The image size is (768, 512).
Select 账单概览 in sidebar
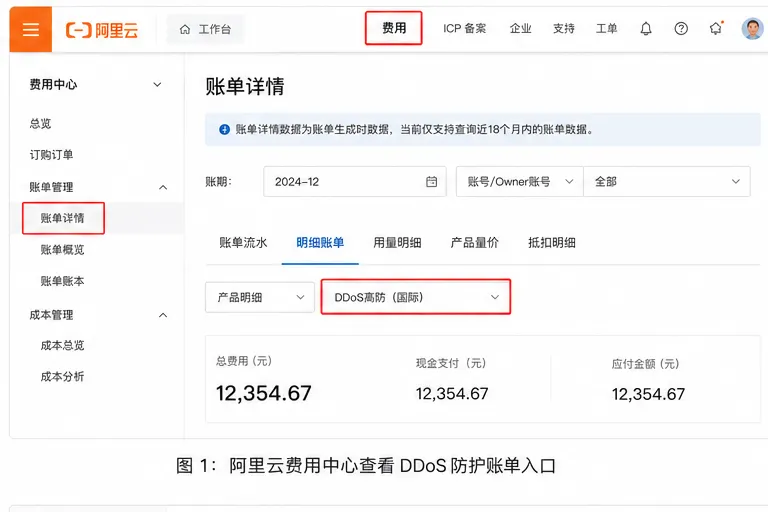(x=62, y=250)
